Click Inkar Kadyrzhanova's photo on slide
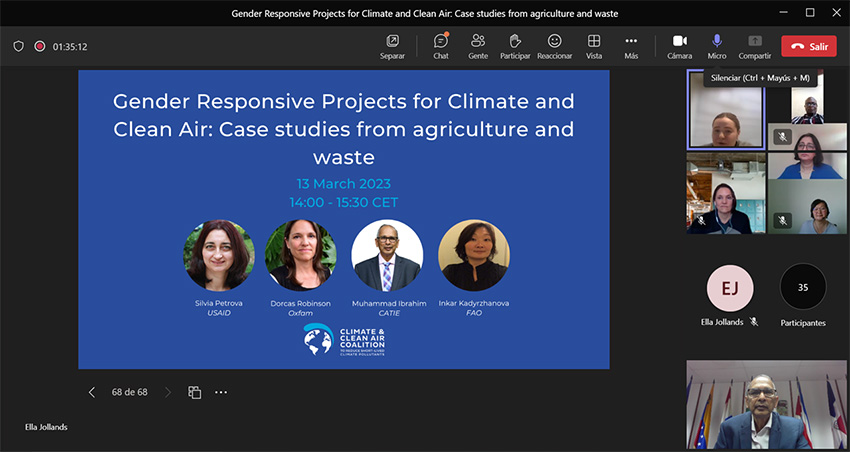Screen dimensions: 850x452 (474, 255)
